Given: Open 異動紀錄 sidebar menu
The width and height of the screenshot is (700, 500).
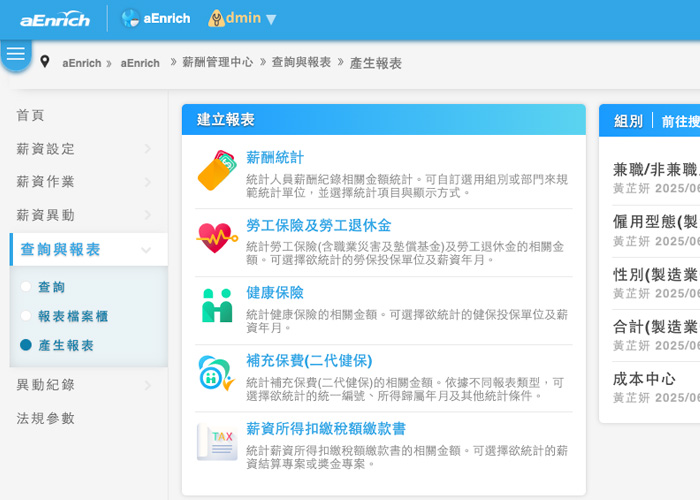Looking at the screenshot, I should point(46,385).
